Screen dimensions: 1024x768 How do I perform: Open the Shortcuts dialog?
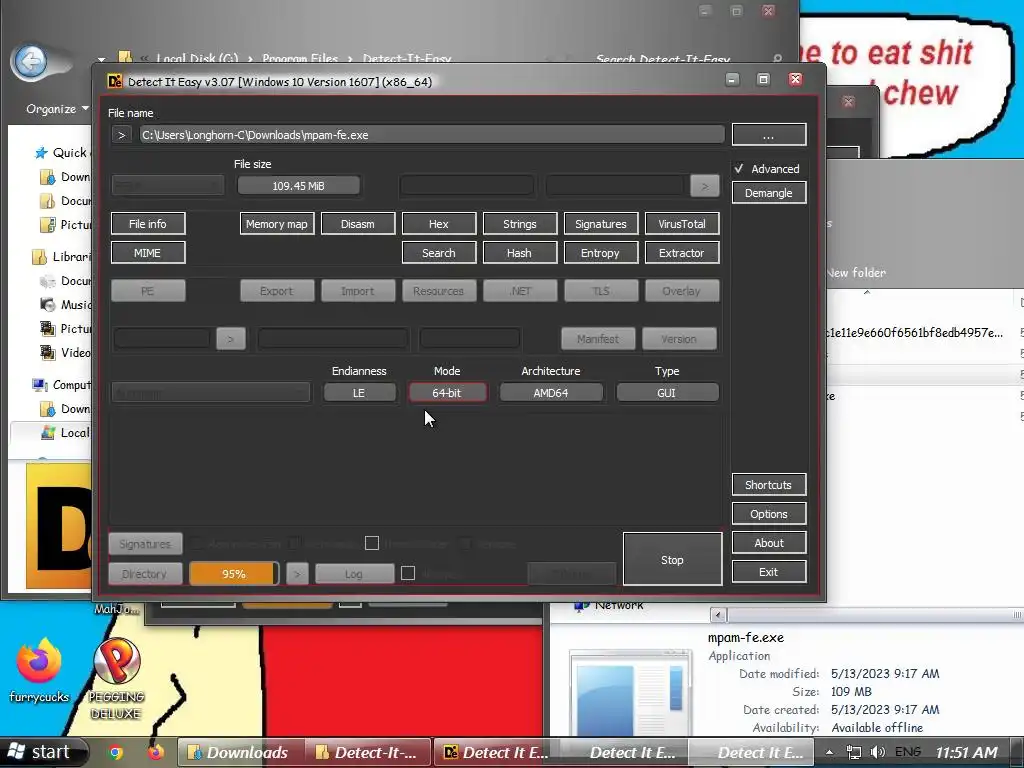coord(769,485)
